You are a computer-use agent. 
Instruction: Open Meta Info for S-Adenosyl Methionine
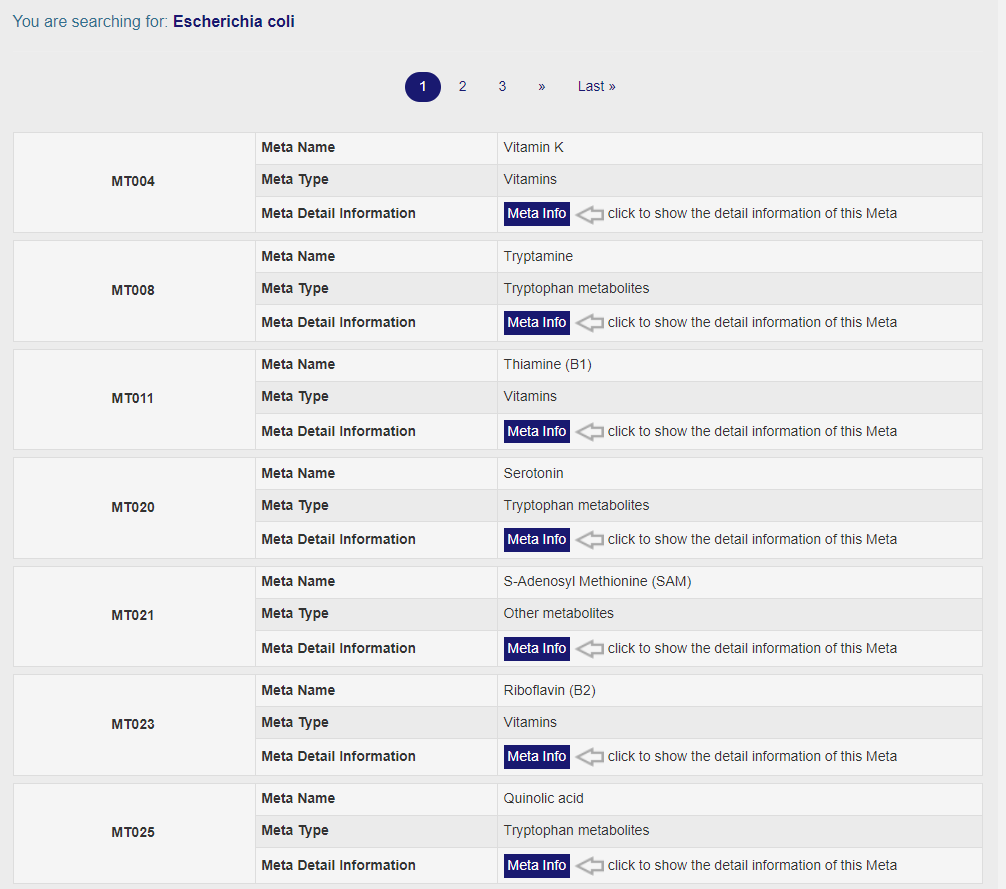pyautogui.click(x=536, y=648)
